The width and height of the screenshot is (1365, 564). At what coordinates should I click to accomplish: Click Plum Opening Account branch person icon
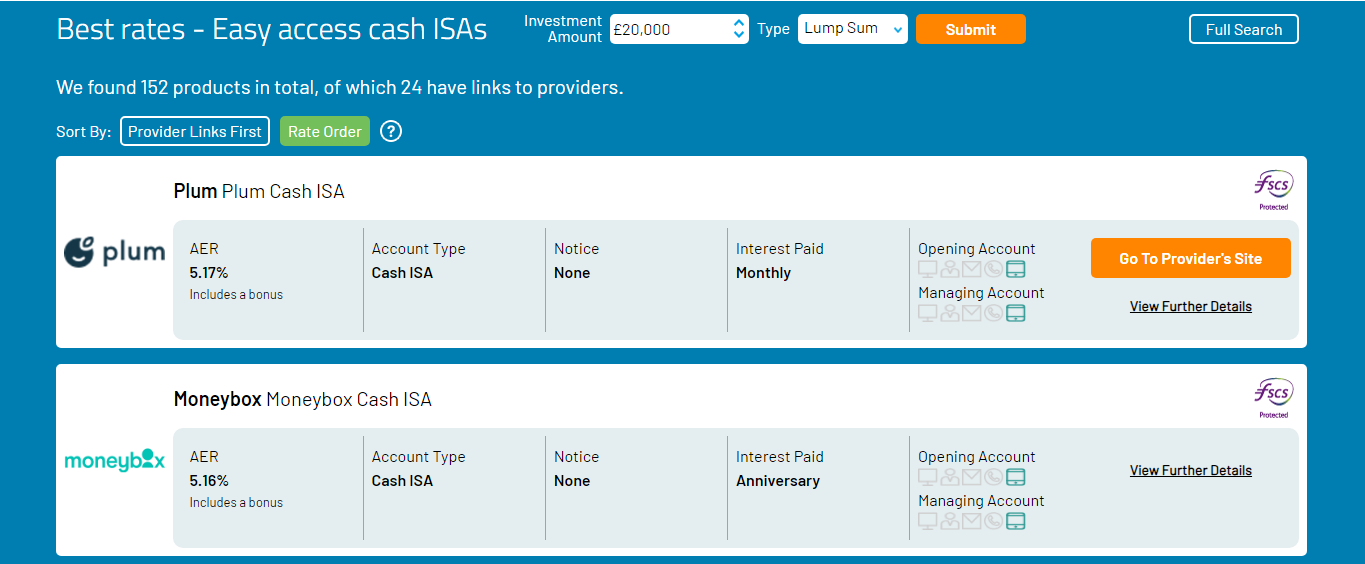(950, 269)
